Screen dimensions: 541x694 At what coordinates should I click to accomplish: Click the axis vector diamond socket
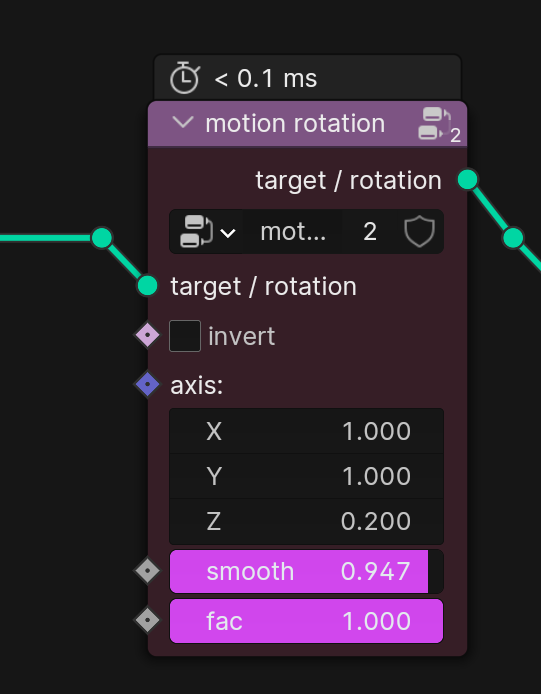pyautogui.click(x=147, y=384)
